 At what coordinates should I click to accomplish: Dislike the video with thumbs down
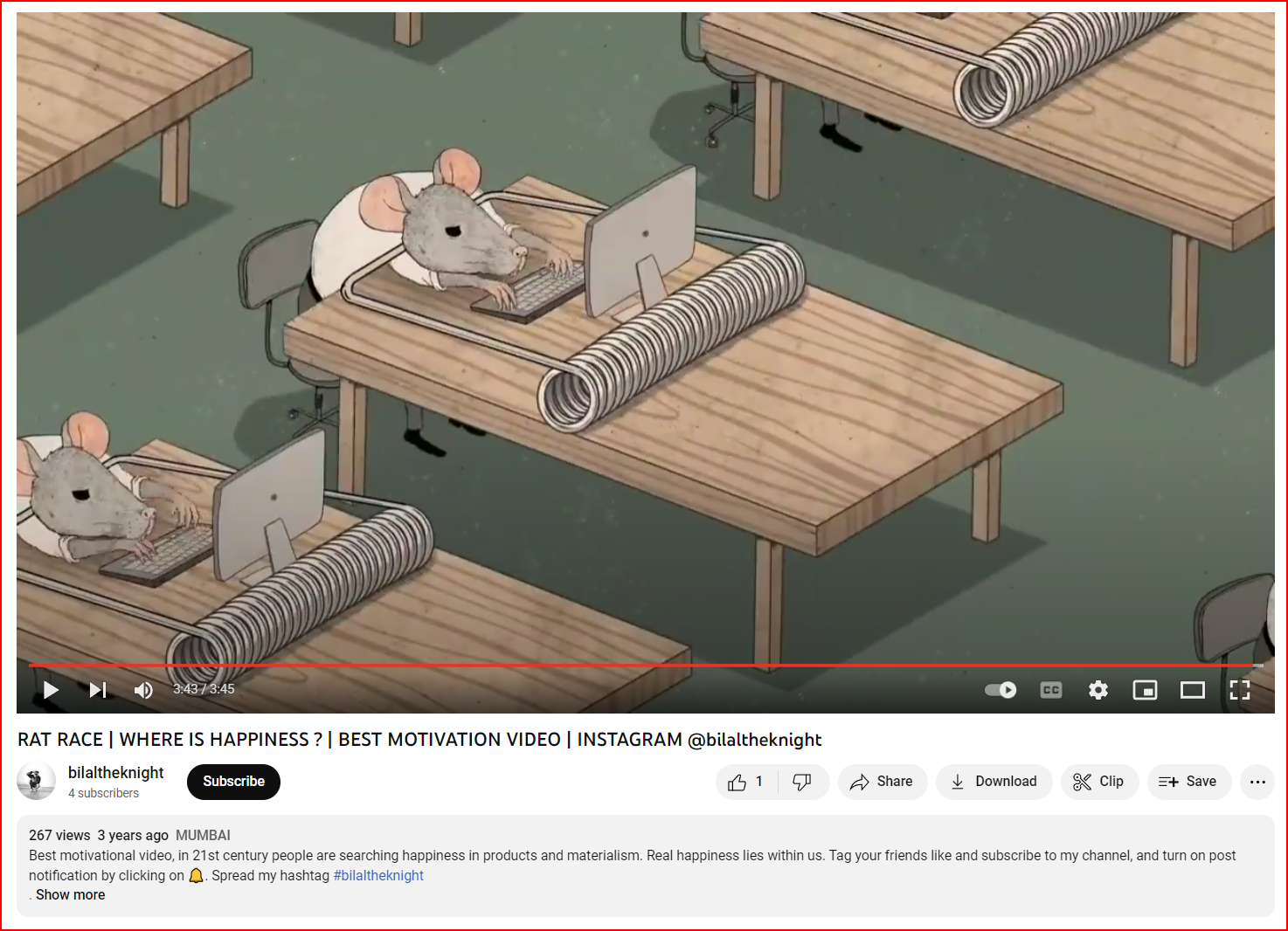pyautogui.click(x=801, y=782)
